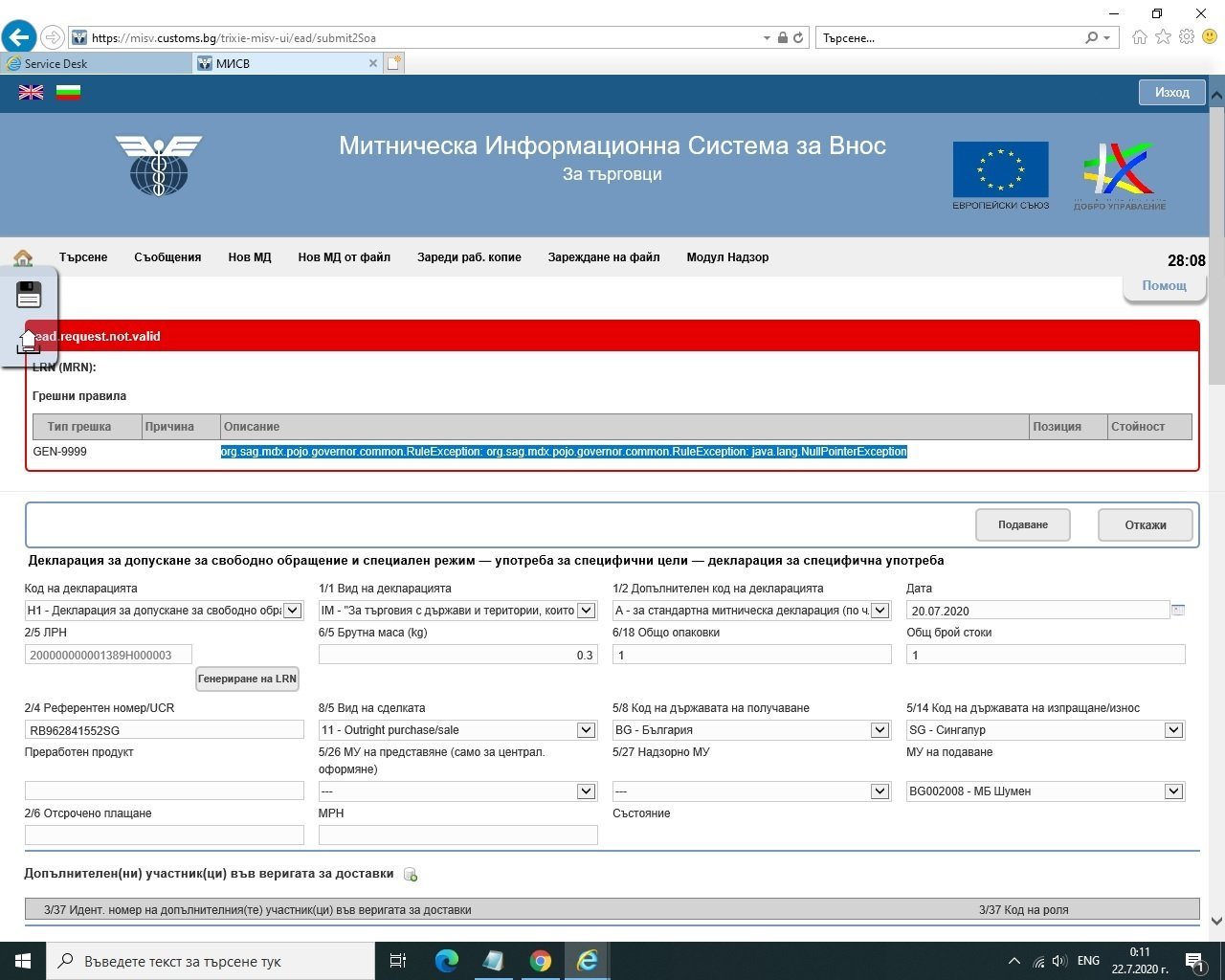Close the МИСВ browser tab
This screenshot has width=1225, height=980.
click(x=373, y=63)
